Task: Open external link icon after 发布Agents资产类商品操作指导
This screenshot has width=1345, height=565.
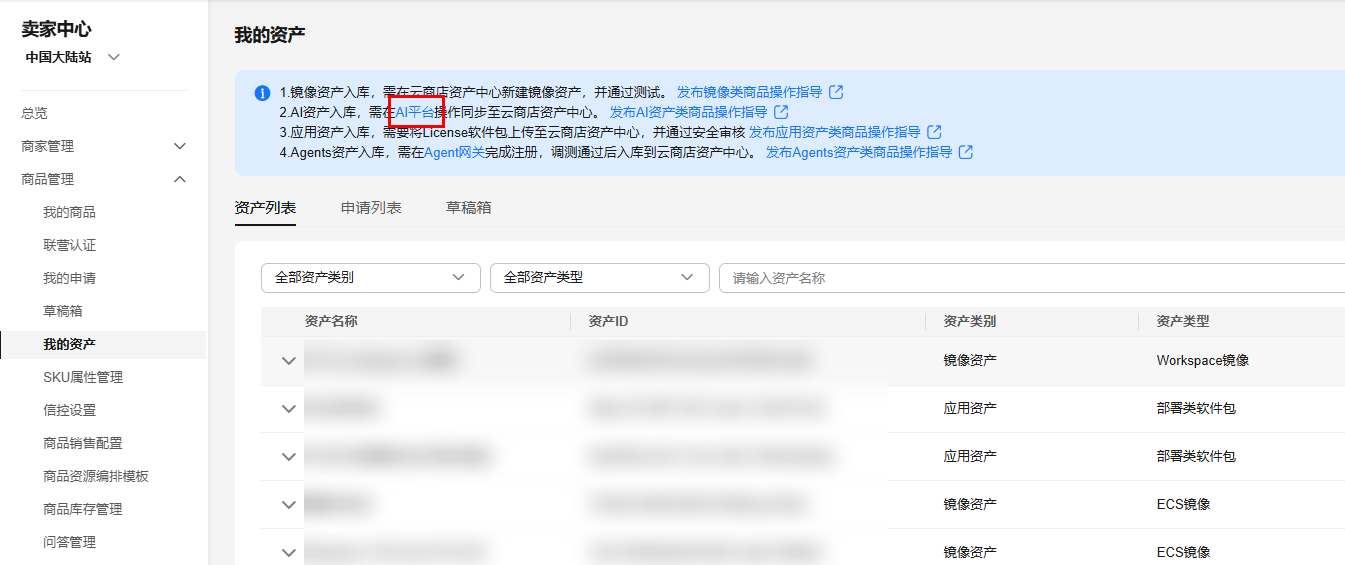Action: pyautogui.click(x=965, y=152)
